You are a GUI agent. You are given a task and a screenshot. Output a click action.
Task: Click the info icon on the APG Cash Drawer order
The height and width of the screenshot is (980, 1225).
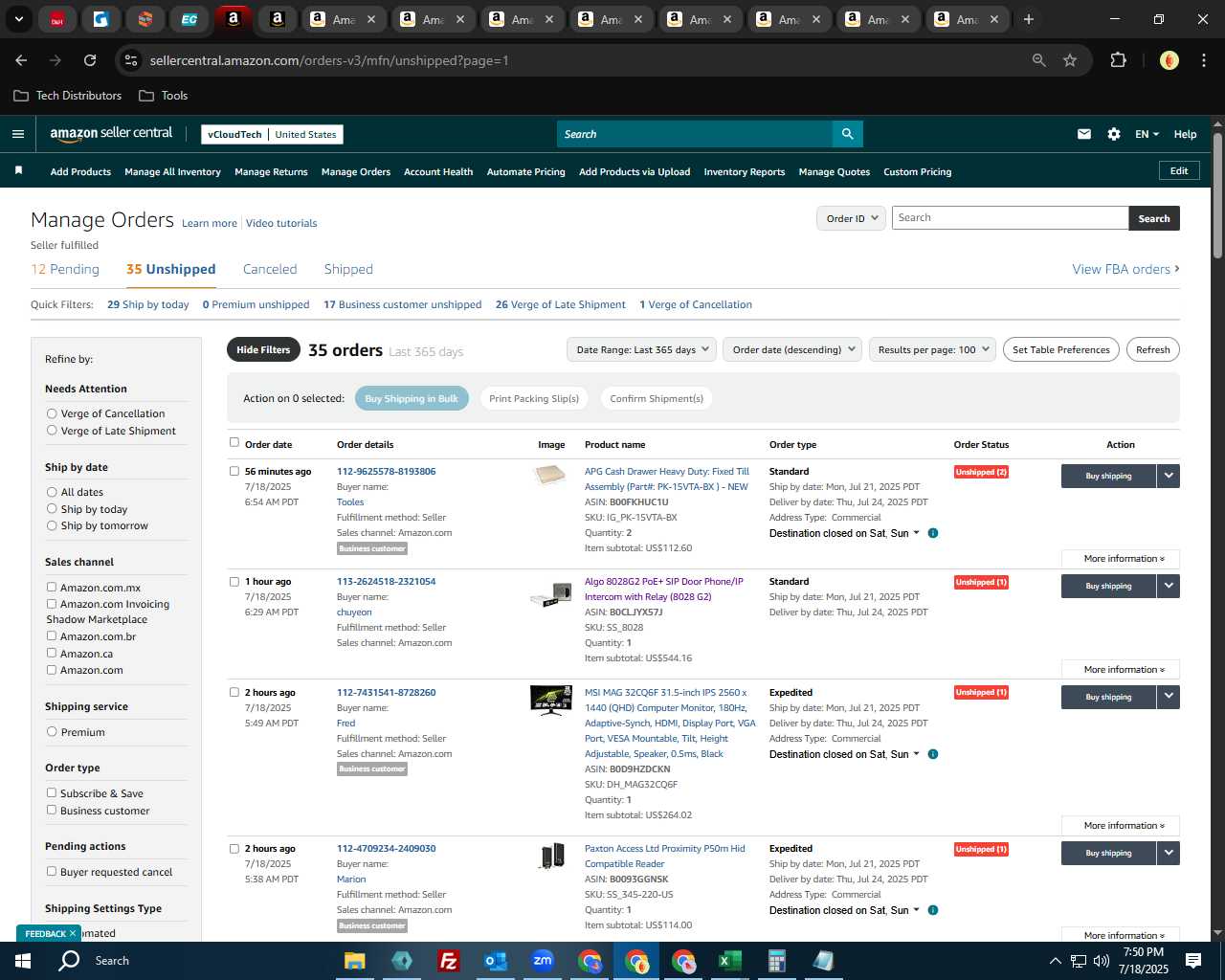coord(933,533)
